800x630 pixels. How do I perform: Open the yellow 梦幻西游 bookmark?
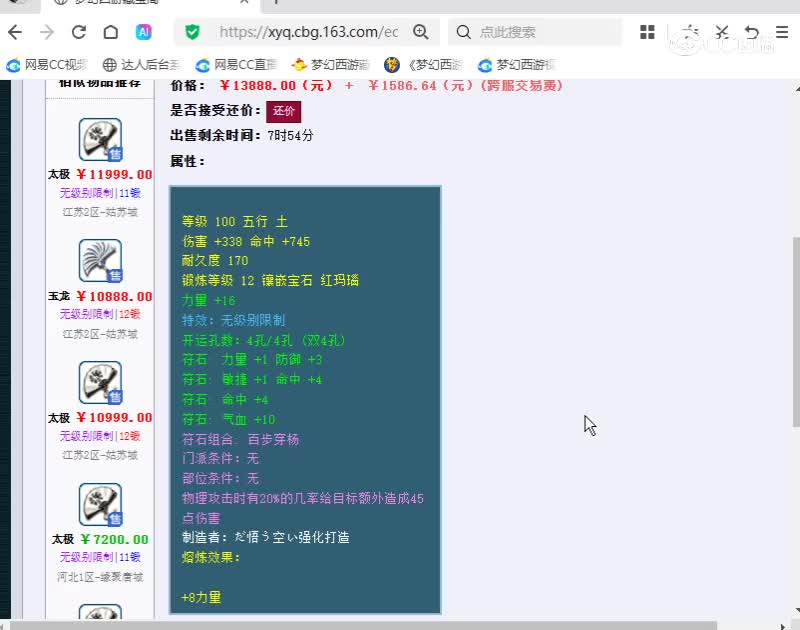[331, 65]
